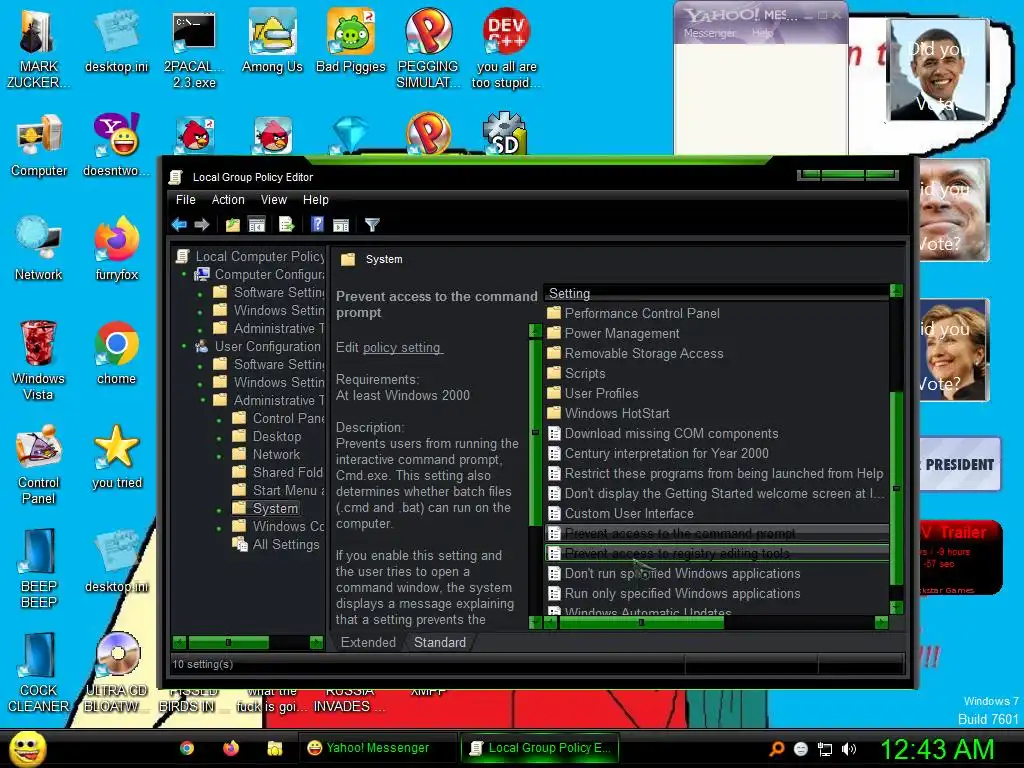1024x768 pixels.
Task: Click the volume speaker tray icon
Action: tap(849, 749)
